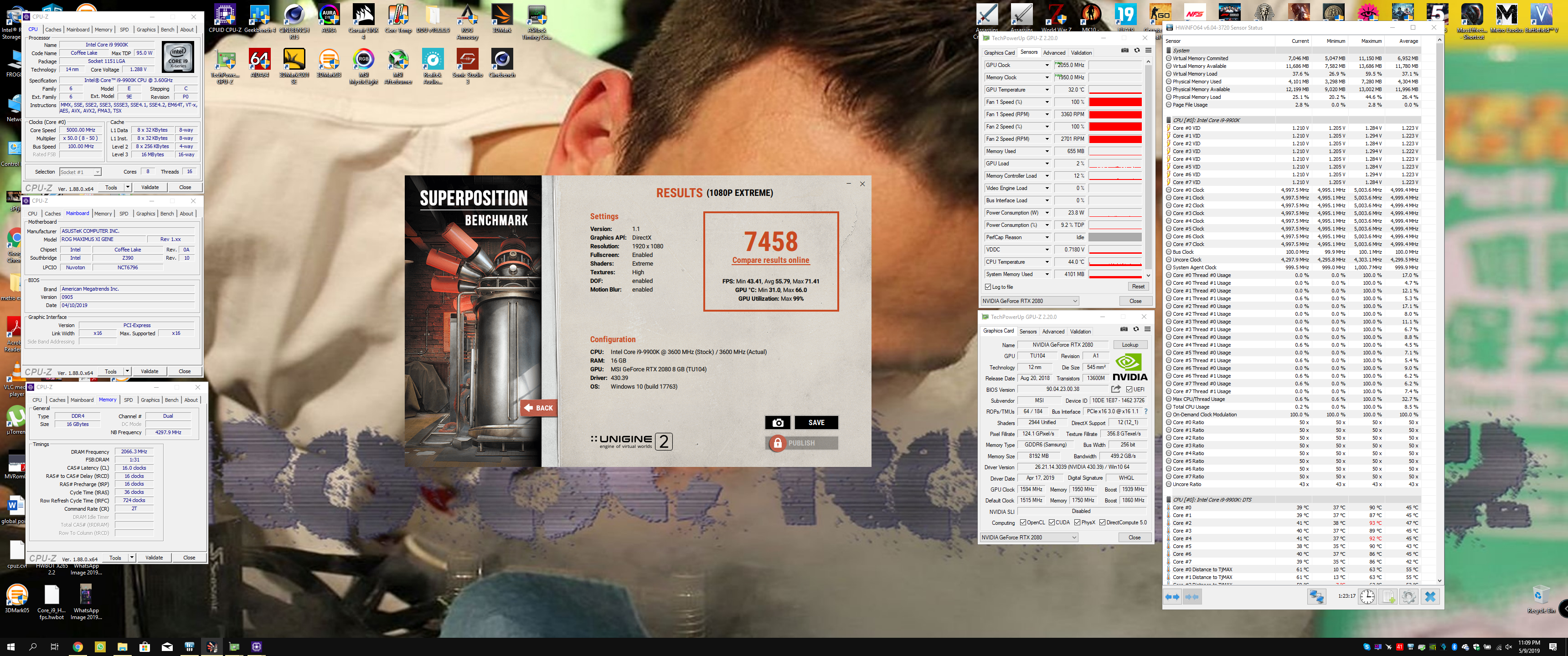Click the Lookup button in GPU-Z
Image resolution: width=1568 pixels, height=656 pixels.
1130,344
